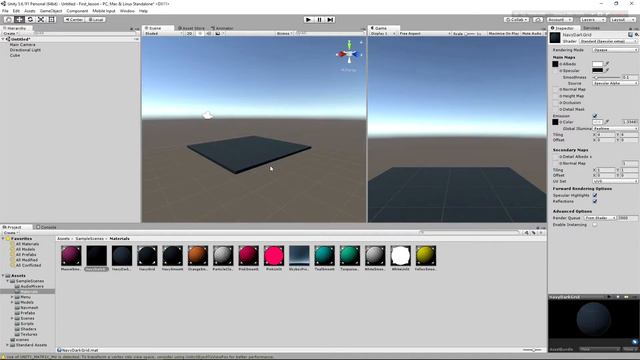
Task: Open the Component menu
Action: [x=77, y=11]
